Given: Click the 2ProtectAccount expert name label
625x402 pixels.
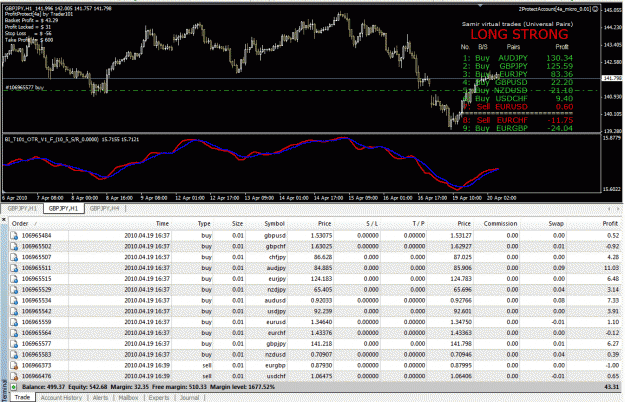Looking at the screenshot, I should pos(555,9).
